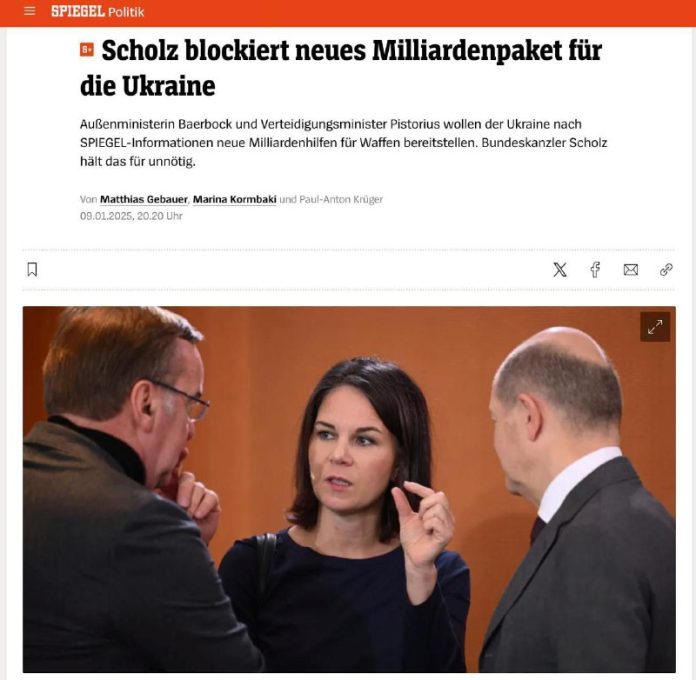This screenshot has height=680, width=696.
Task: Click the article's main photo
Action: (x=349, y=489)
